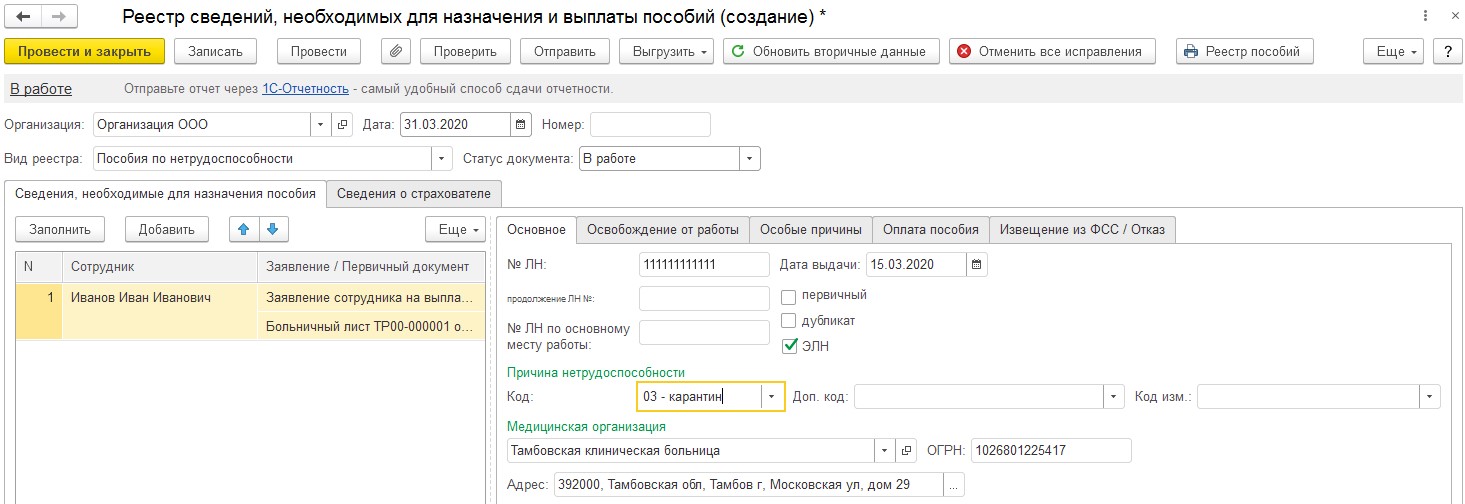The height and width of the screenshot is (504, 1465).
Task: Follow the 1С-Отчетность link
Action: pos(305,89)
